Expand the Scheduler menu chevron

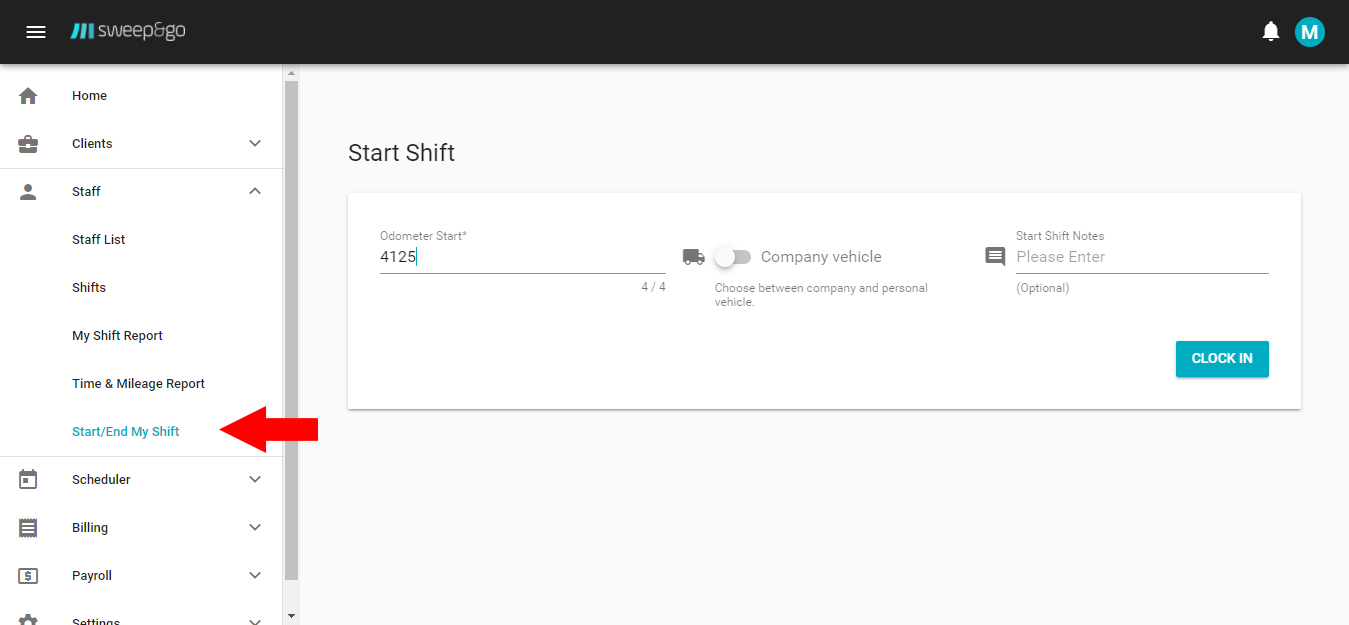click(255, 480)
